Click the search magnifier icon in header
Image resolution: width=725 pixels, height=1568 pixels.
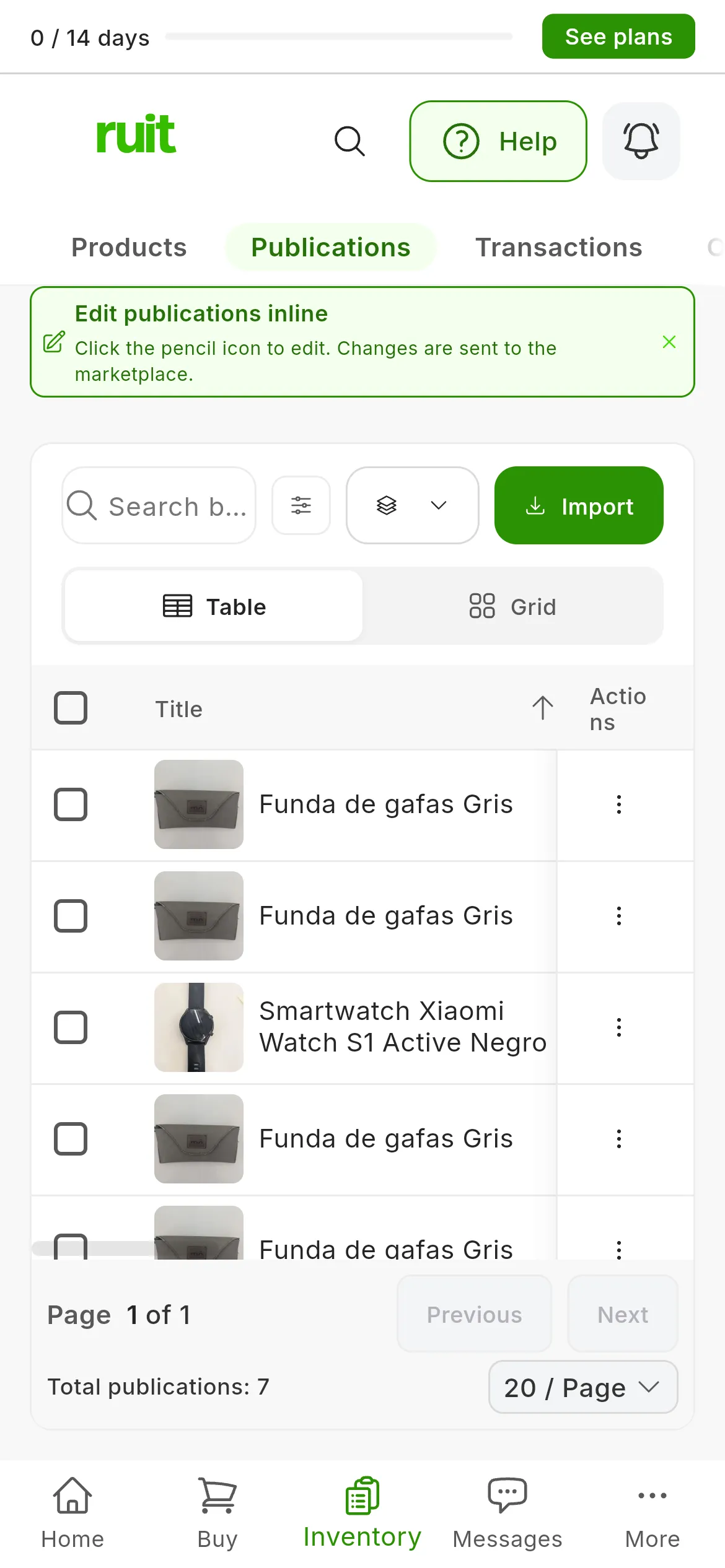349,141
